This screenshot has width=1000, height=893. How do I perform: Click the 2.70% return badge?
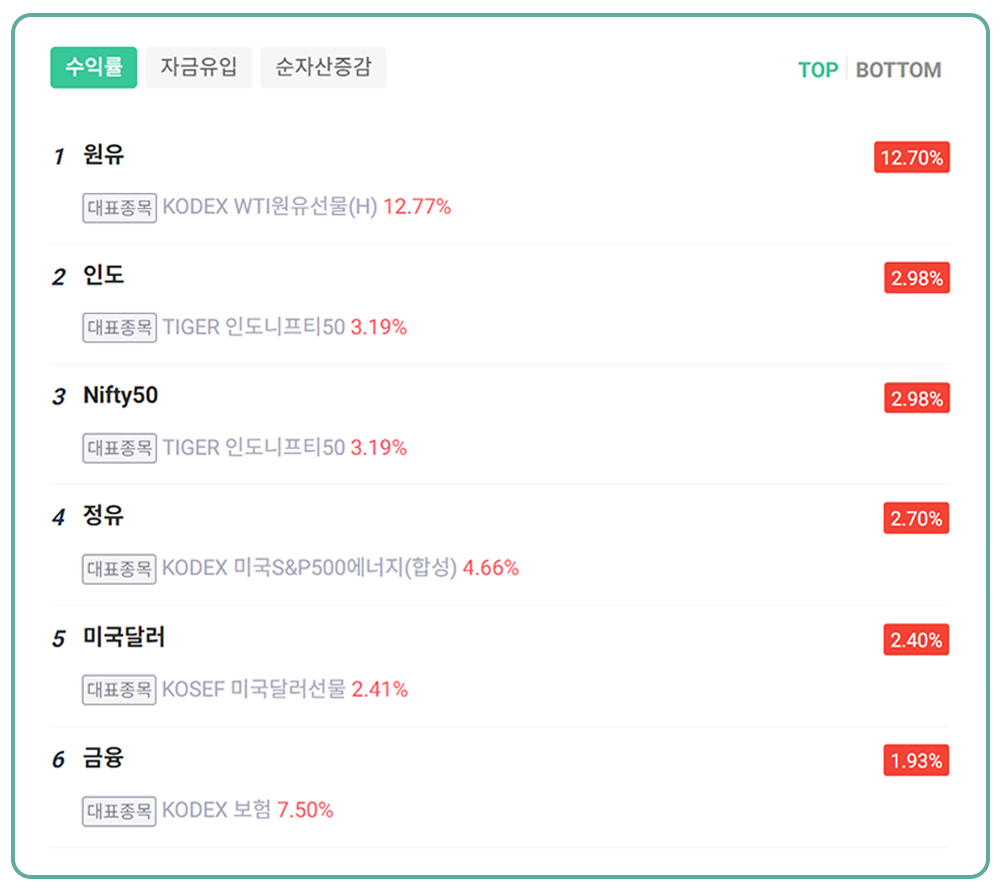coord(916,519)
